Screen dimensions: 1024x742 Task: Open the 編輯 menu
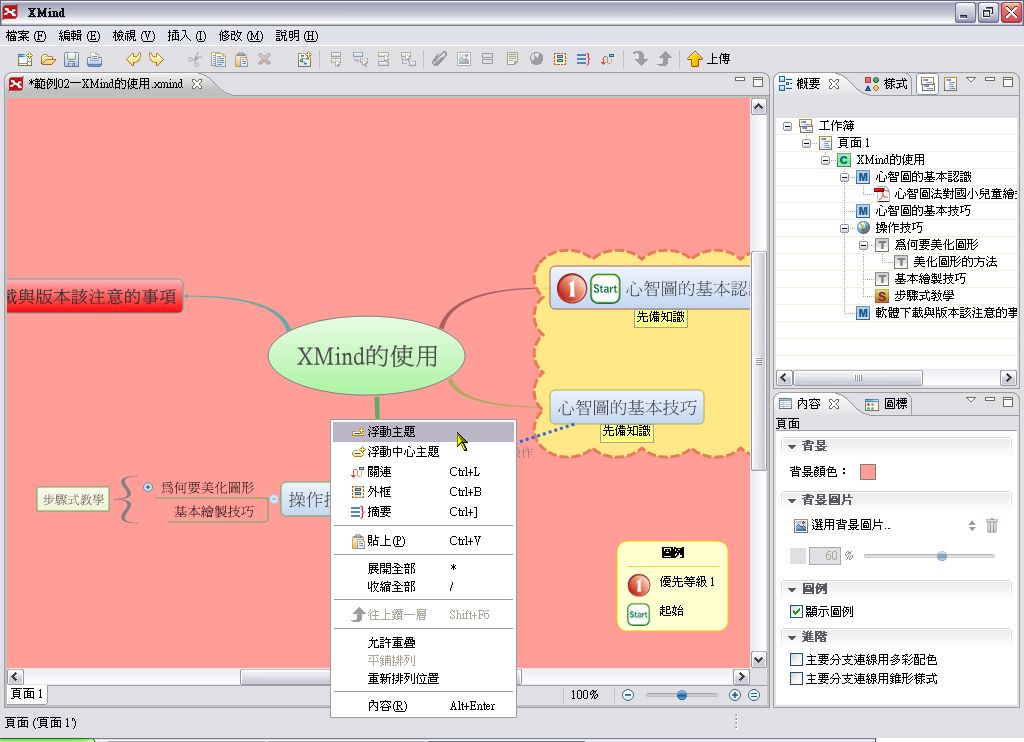[79, 36]
